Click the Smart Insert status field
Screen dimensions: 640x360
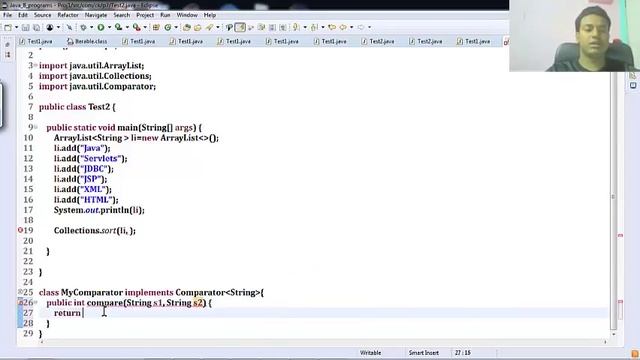coord(424,353)
